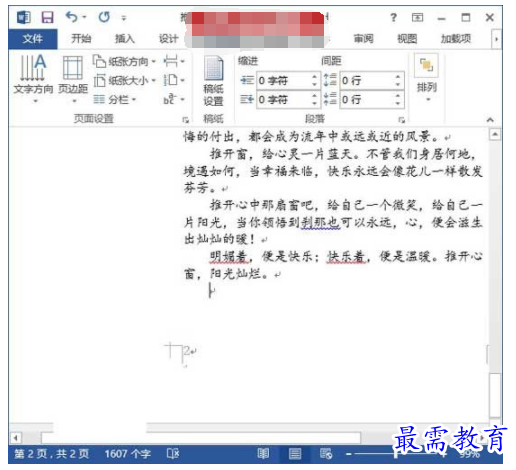Click the underlined word 快乐着
516x470 pixels.
(346, 257)
